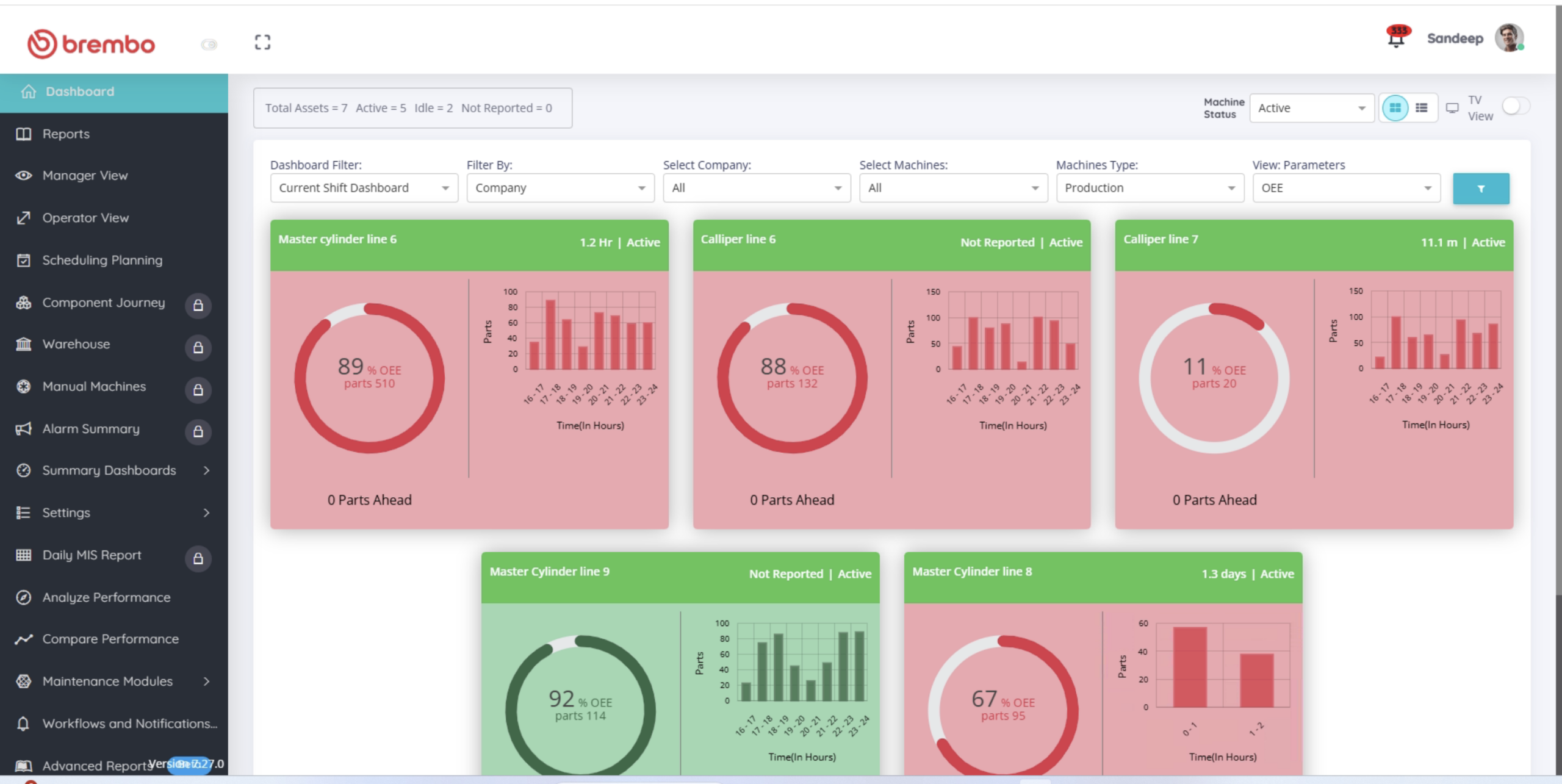Image resolution: width=1562 pixels, height=784 pixels.
Task: Click the 89% OEE gauge
Action: (x=369, y=378)
